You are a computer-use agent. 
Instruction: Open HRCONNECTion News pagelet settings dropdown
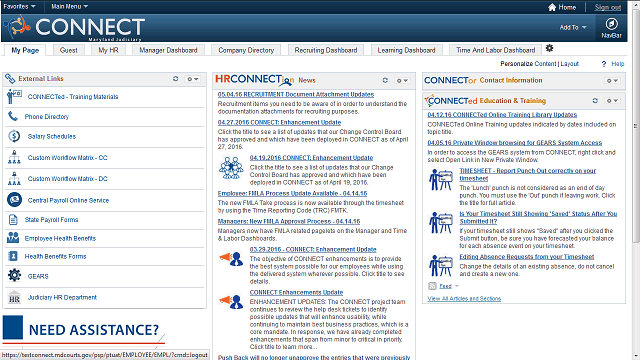pyautogui.click(x=402, y=81)
